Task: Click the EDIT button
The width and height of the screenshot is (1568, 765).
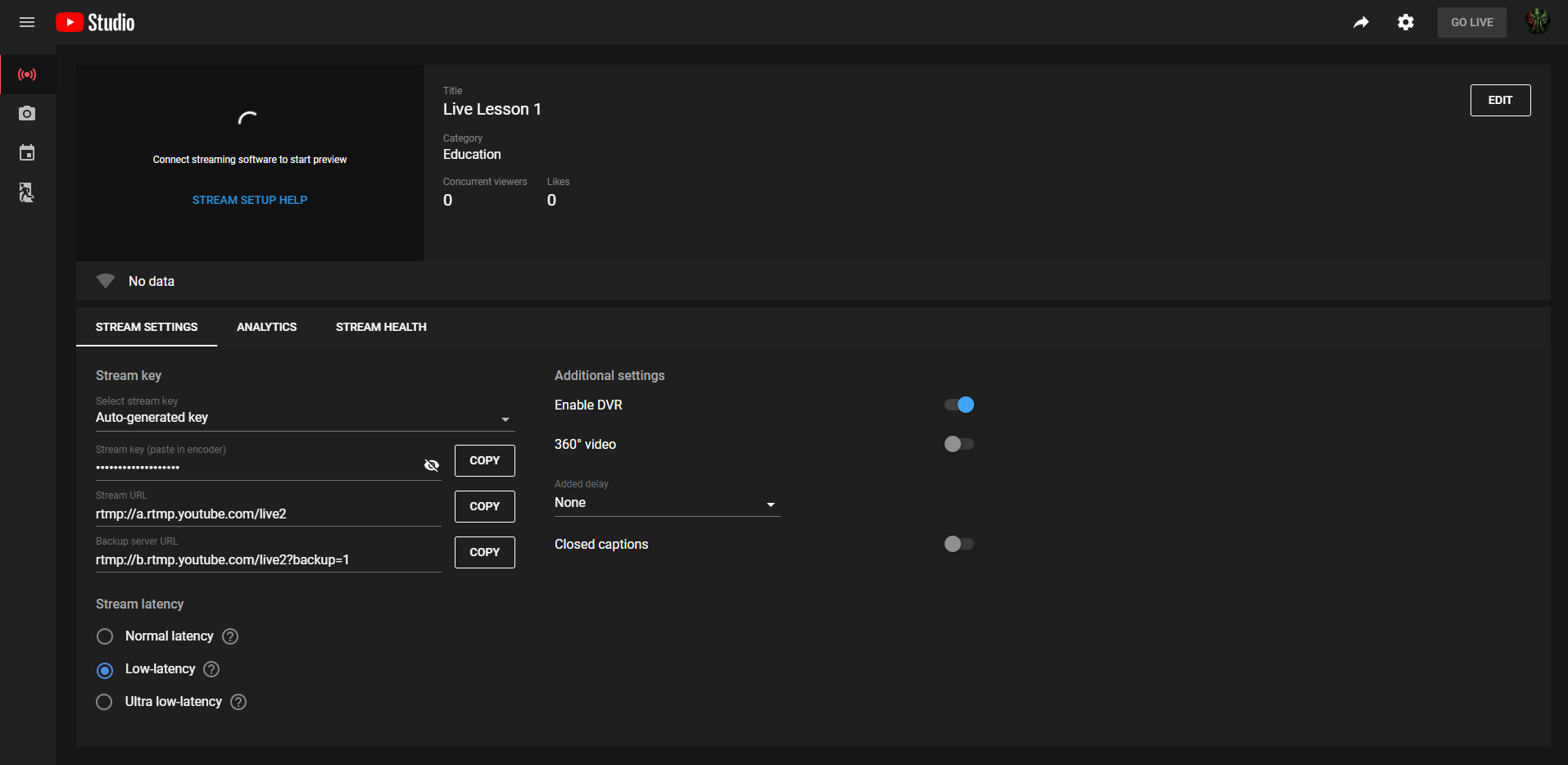Action: 1500,100
